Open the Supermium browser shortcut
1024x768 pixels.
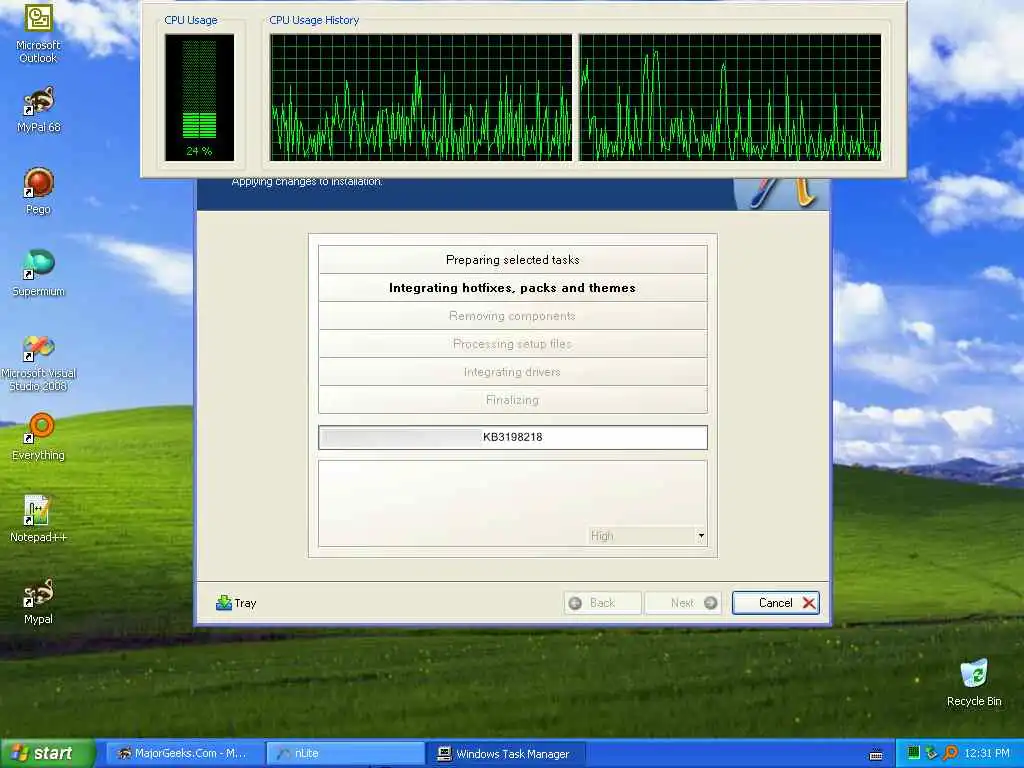[x=39, y=273]
